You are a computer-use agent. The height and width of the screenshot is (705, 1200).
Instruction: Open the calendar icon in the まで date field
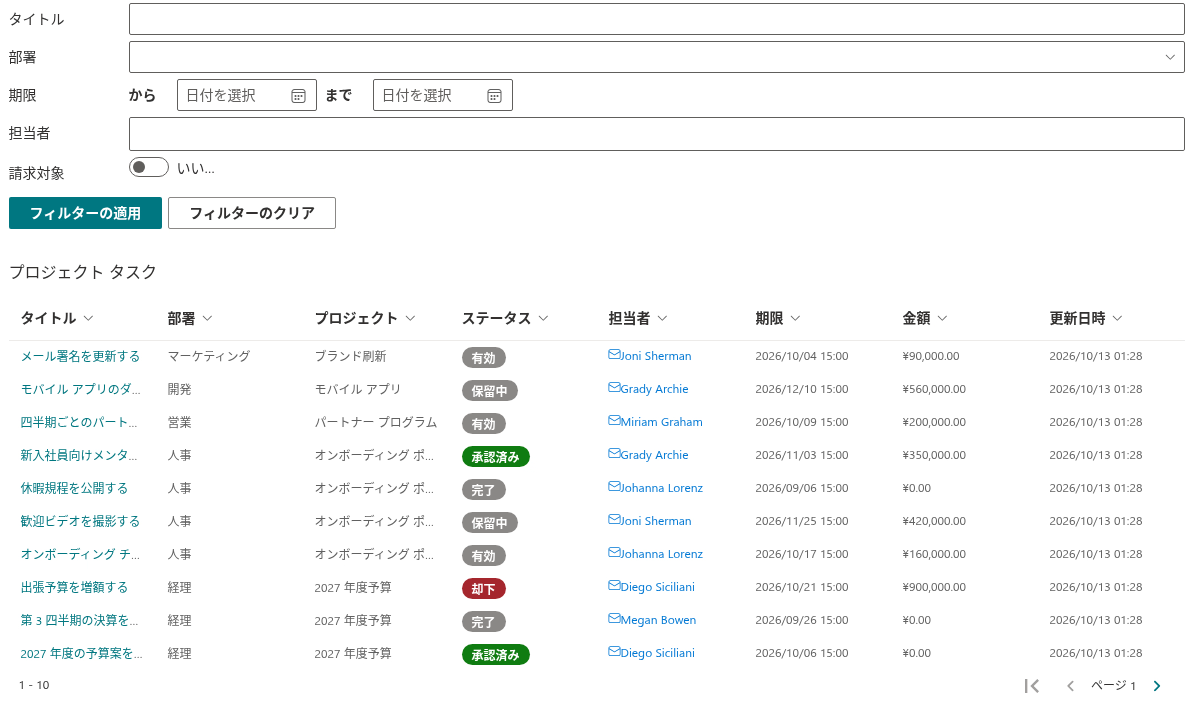[494, 96]
